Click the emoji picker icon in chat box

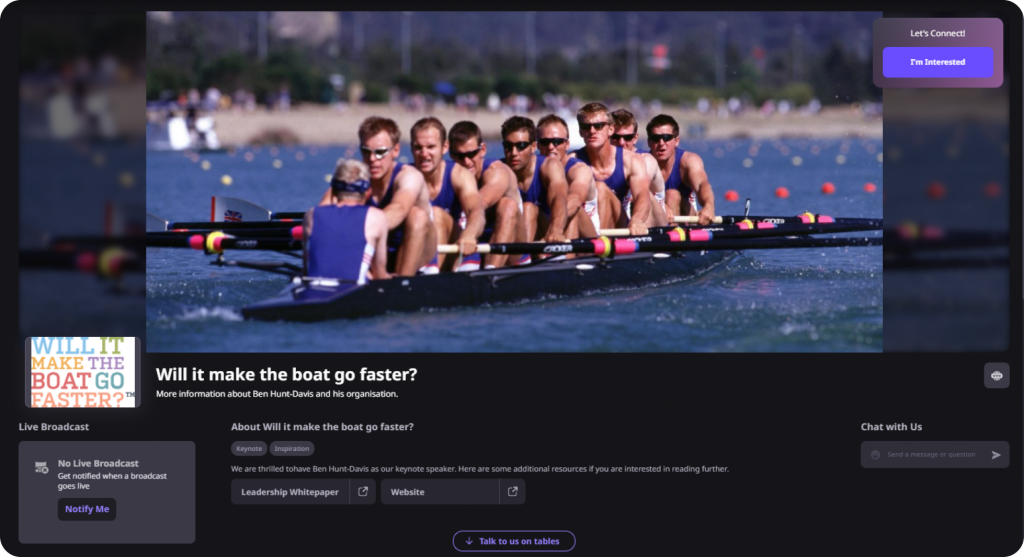[x=875, y=454]
